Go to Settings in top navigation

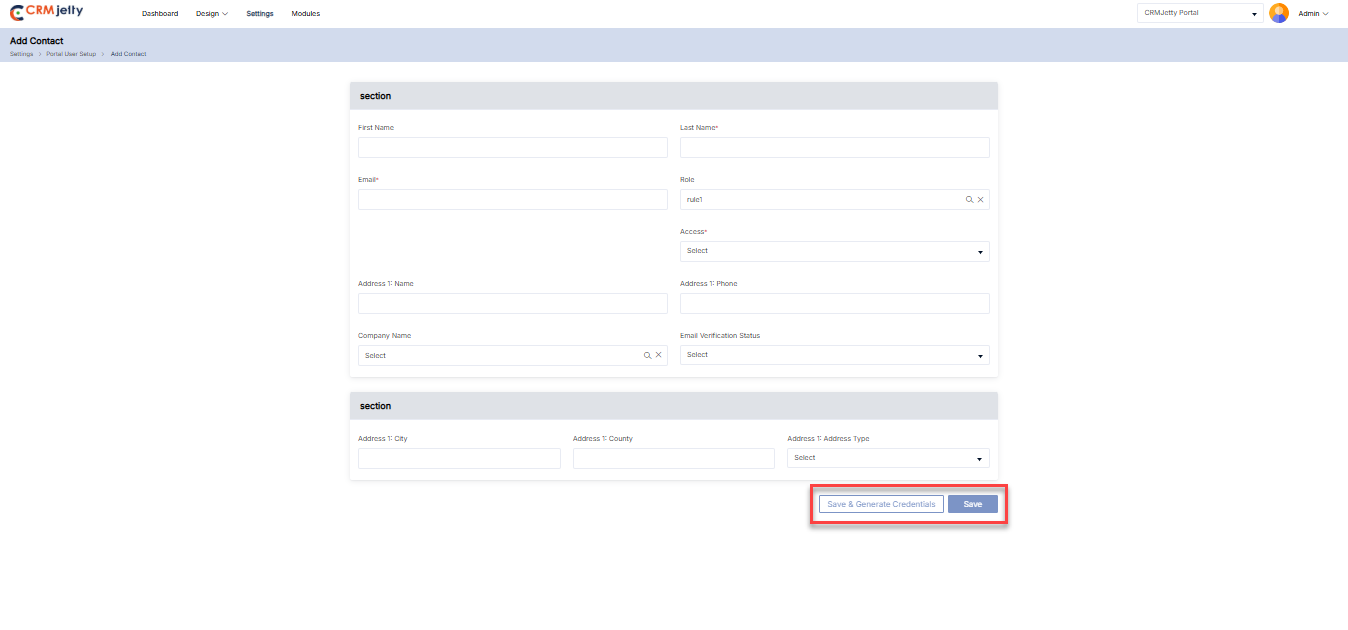[x=260, y=14]
